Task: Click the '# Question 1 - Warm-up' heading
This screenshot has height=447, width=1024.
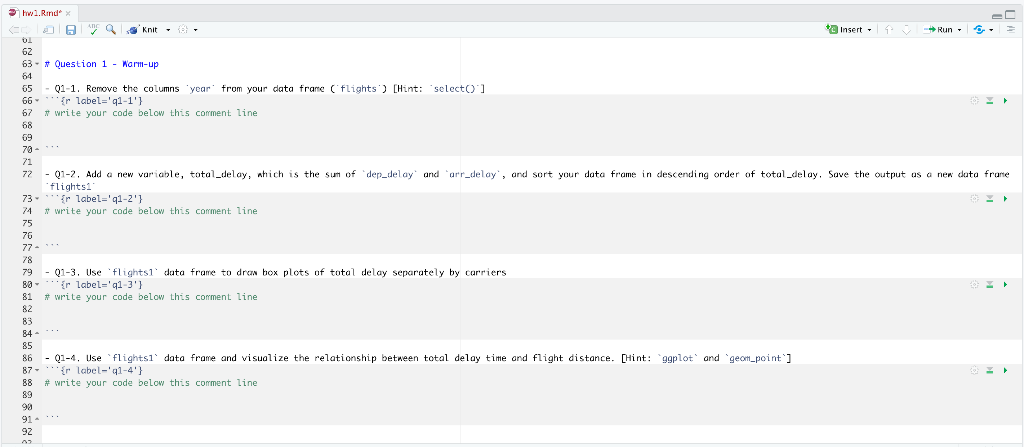Action: [101, 65]
